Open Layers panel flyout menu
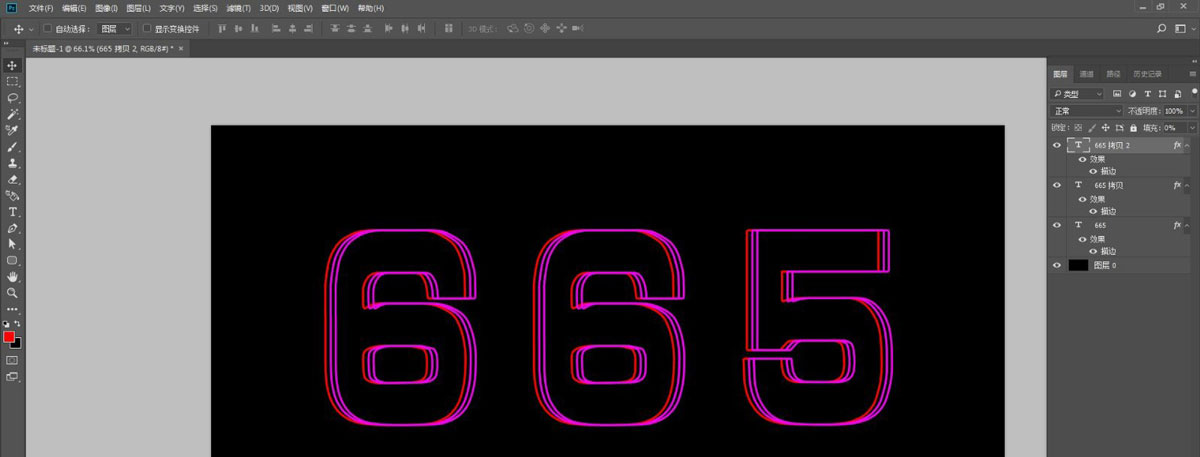 (1192, 74)
